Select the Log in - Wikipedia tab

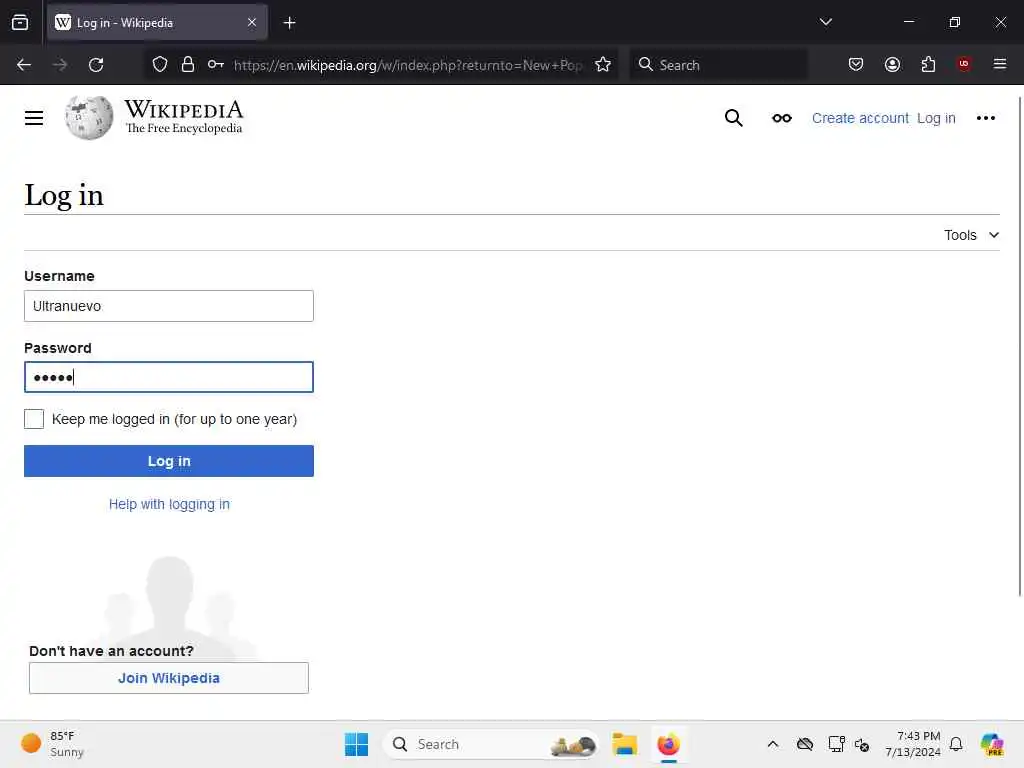157,22
